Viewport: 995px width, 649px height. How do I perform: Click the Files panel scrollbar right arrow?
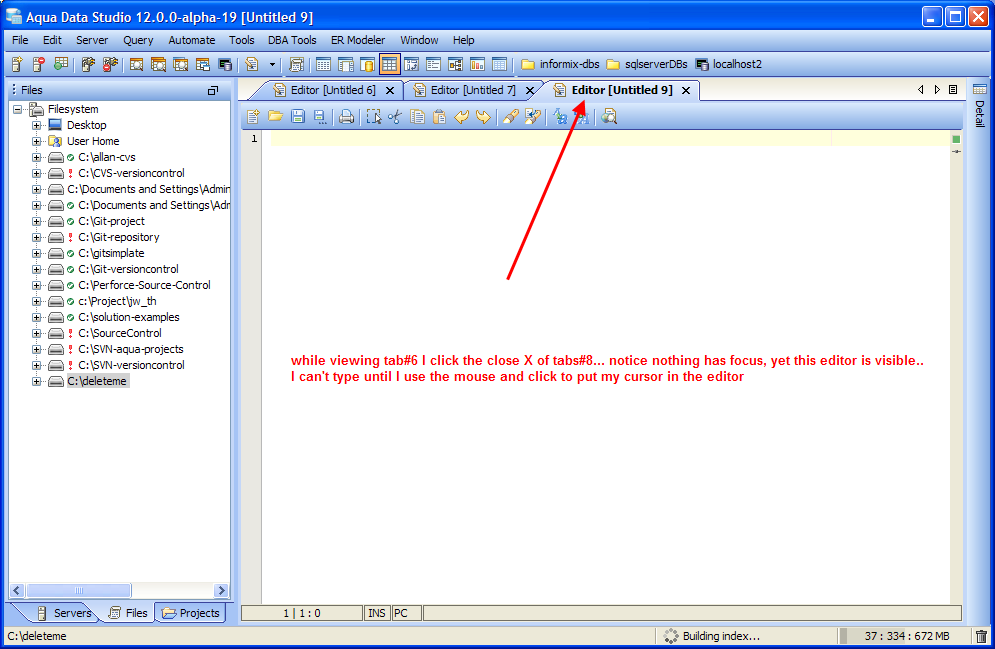221,590
